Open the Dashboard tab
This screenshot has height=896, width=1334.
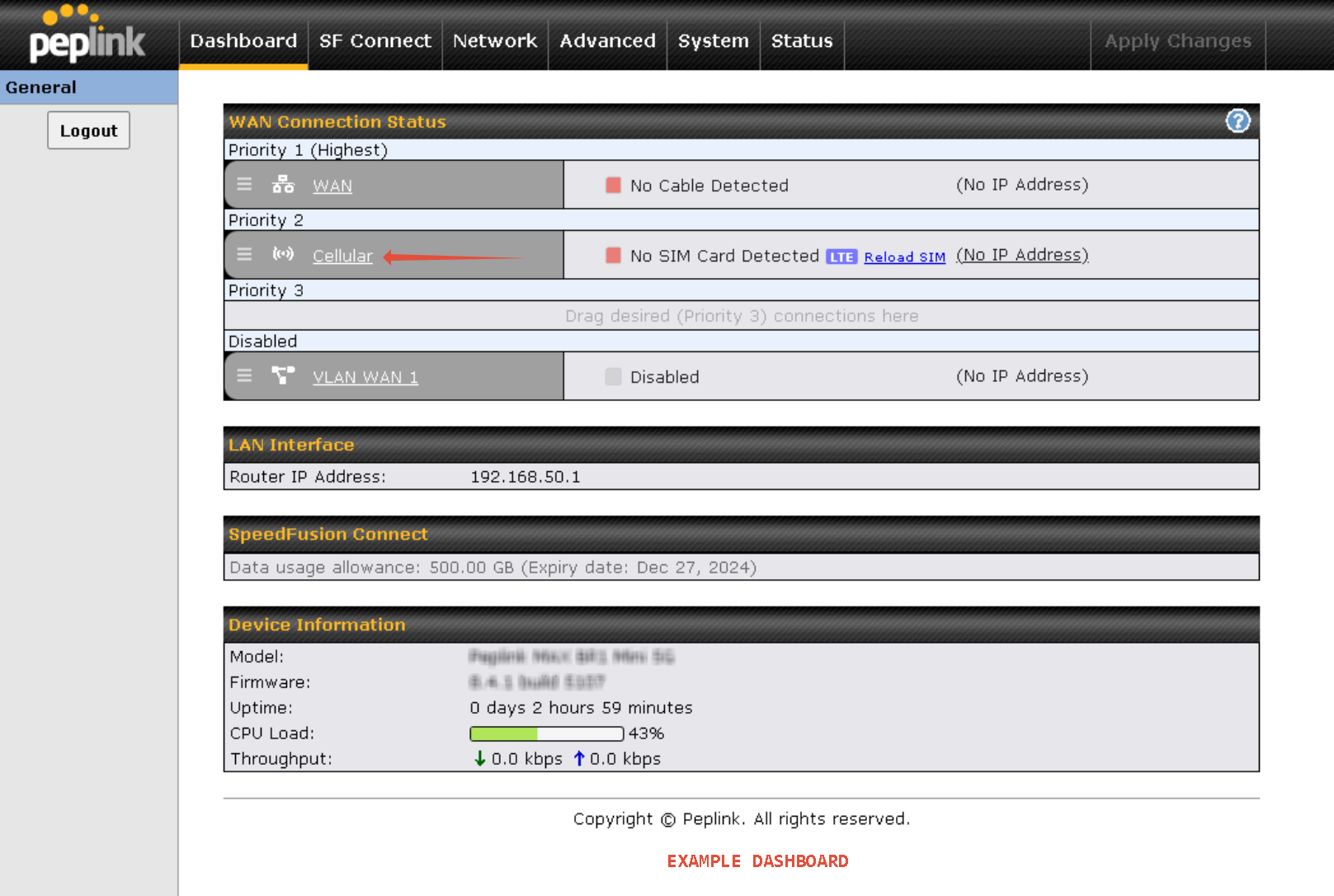(243, 40)
